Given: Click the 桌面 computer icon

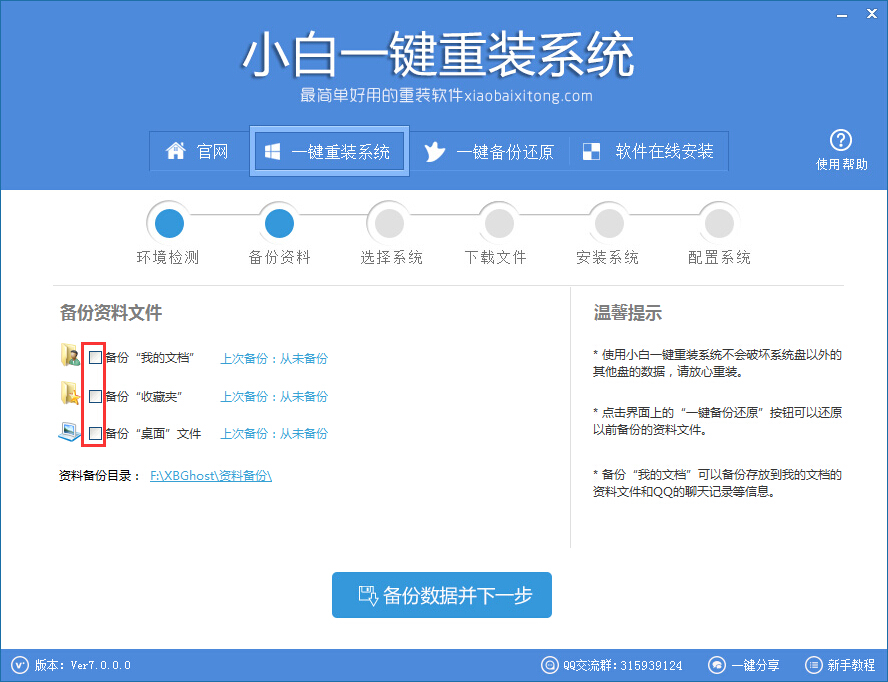Looking at the screenshot, I should click(x=70, y=433).
